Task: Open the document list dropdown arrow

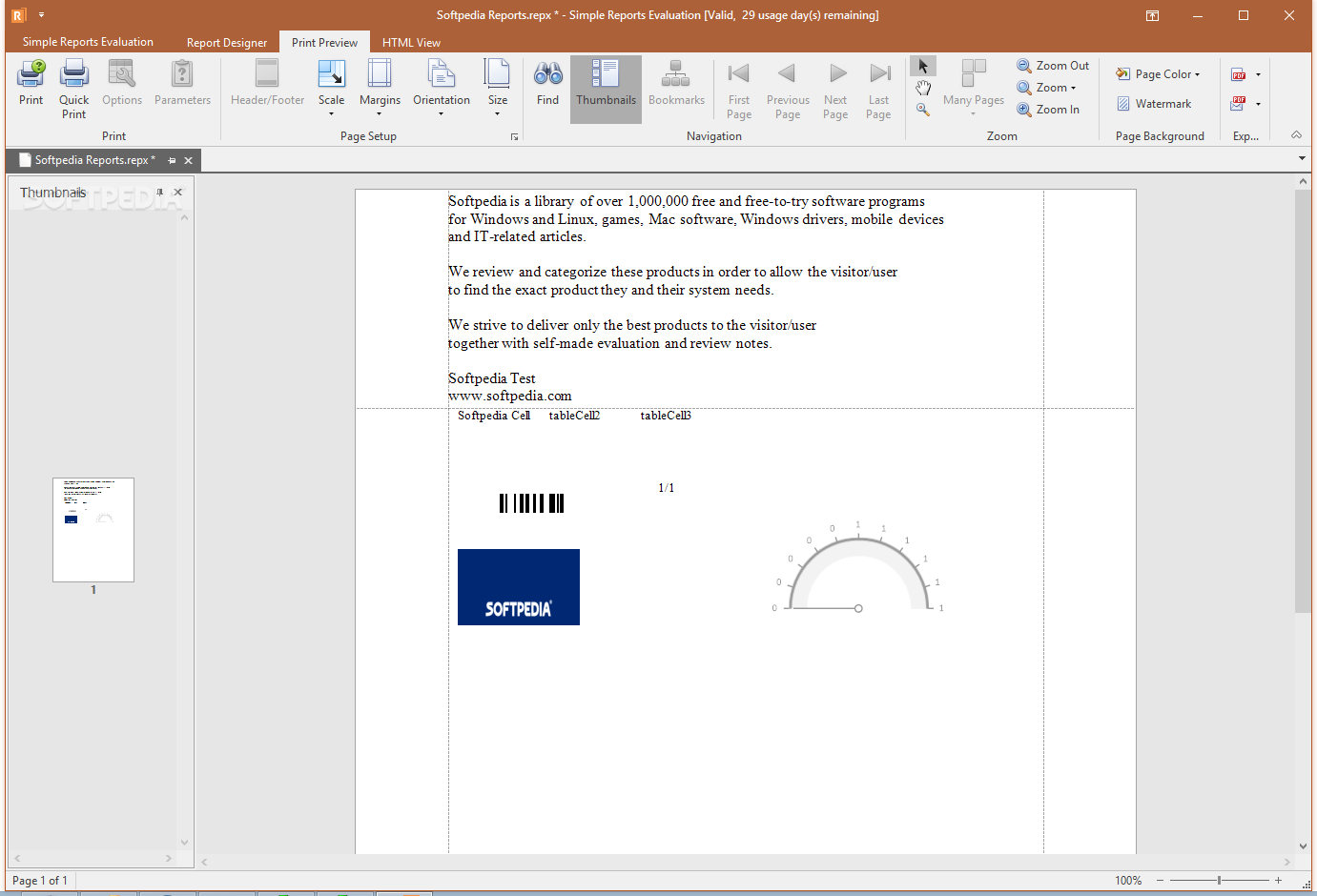Action: [1302, 158]
